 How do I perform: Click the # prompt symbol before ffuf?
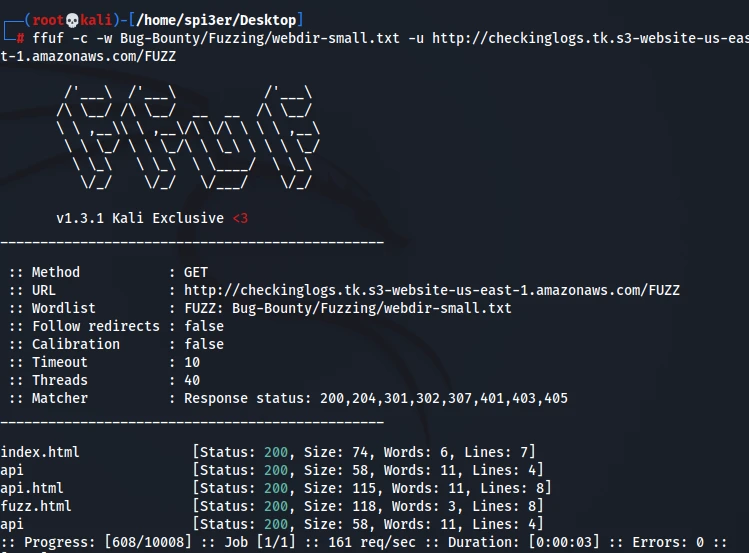[x=20, y=39]
